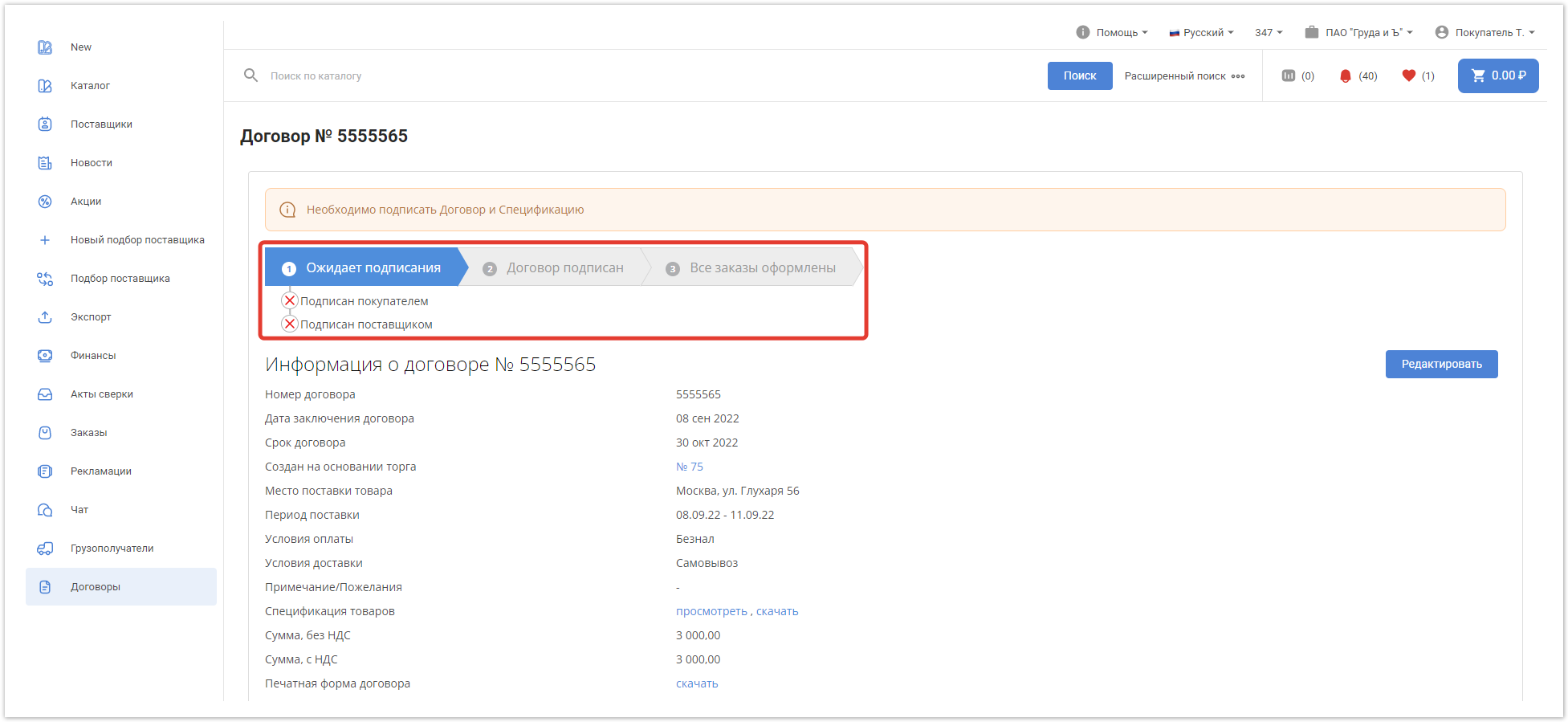Image resolution: width=1568 pixels, height=722 pixels.
Task: Click the Export upload icon
Action: [x=45, y=317]
